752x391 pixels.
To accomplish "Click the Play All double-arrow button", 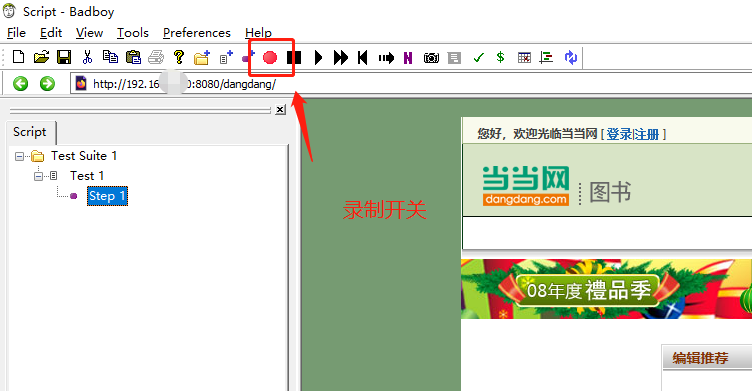I will [341, 58].
